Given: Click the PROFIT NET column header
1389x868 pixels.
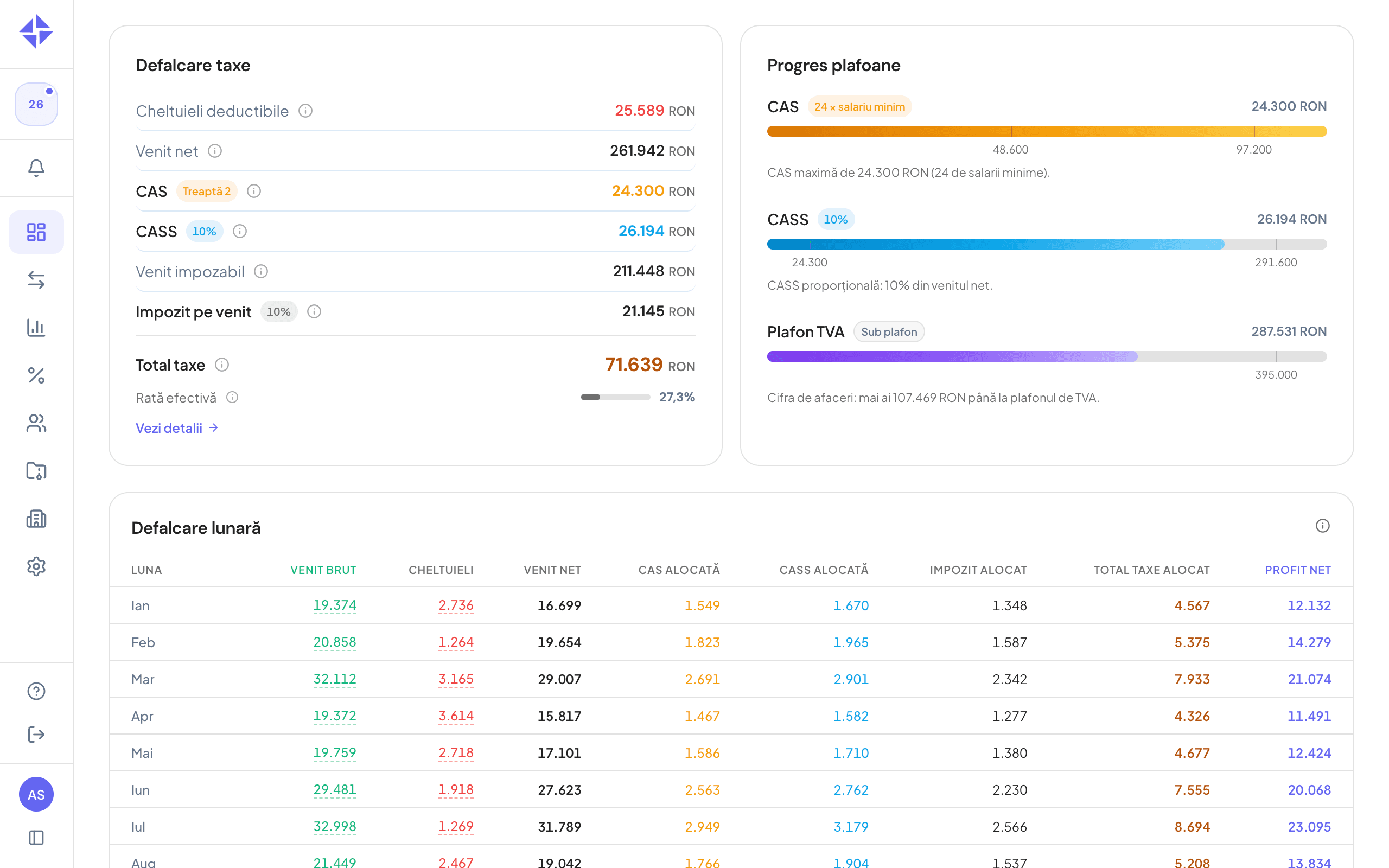Looking at the screenshot, I should pyautogui.click(x=1297, y=570).
